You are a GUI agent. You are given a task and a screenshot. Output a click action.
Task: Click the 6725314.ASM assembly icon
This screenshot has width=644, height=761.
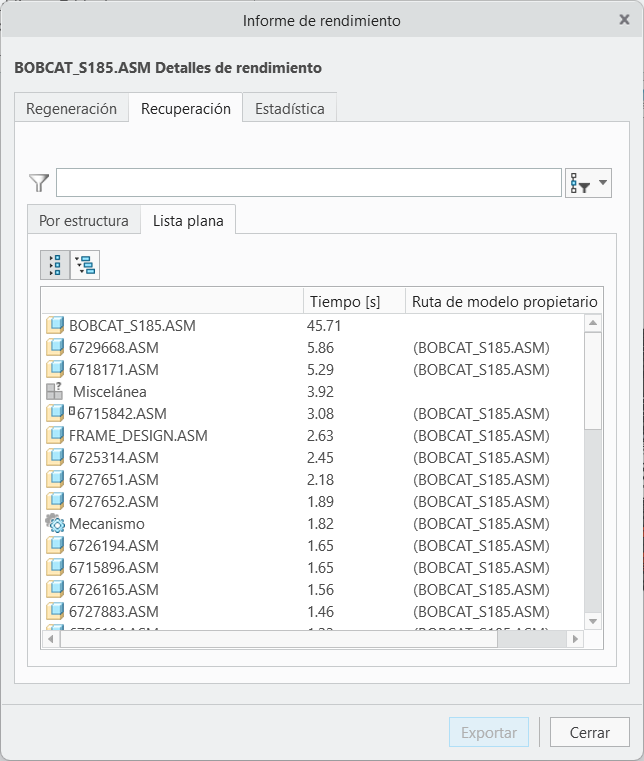point(55,457)
